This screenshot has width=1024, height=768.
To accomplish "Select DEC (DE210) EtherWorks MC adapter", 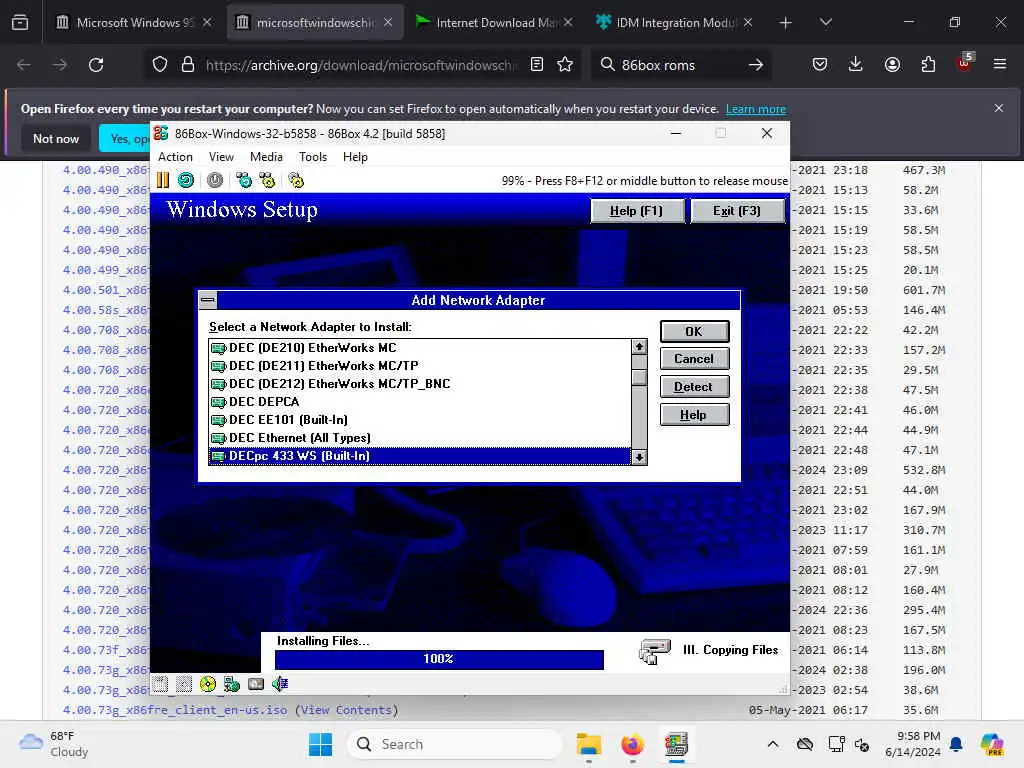I will pyautogui.click(x=419, y=347).
